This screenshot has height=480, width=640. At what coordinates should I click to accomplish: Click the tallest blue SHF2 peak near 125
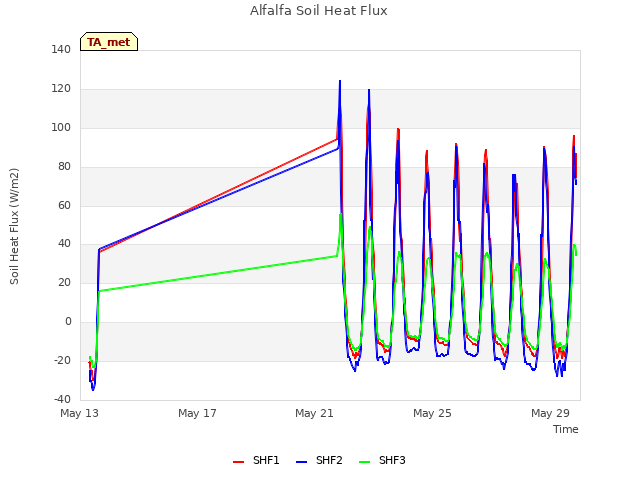[x=340, y=81]
